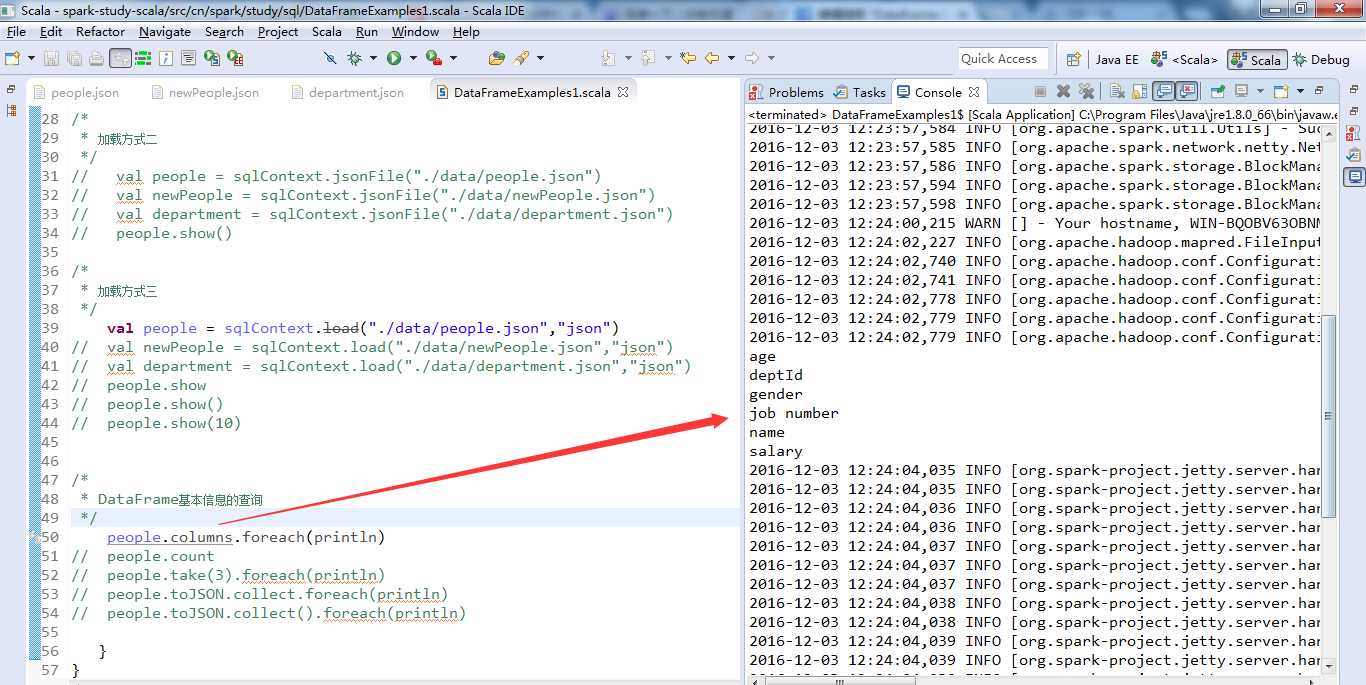Click the Print toolbar icon

(96, 58)
